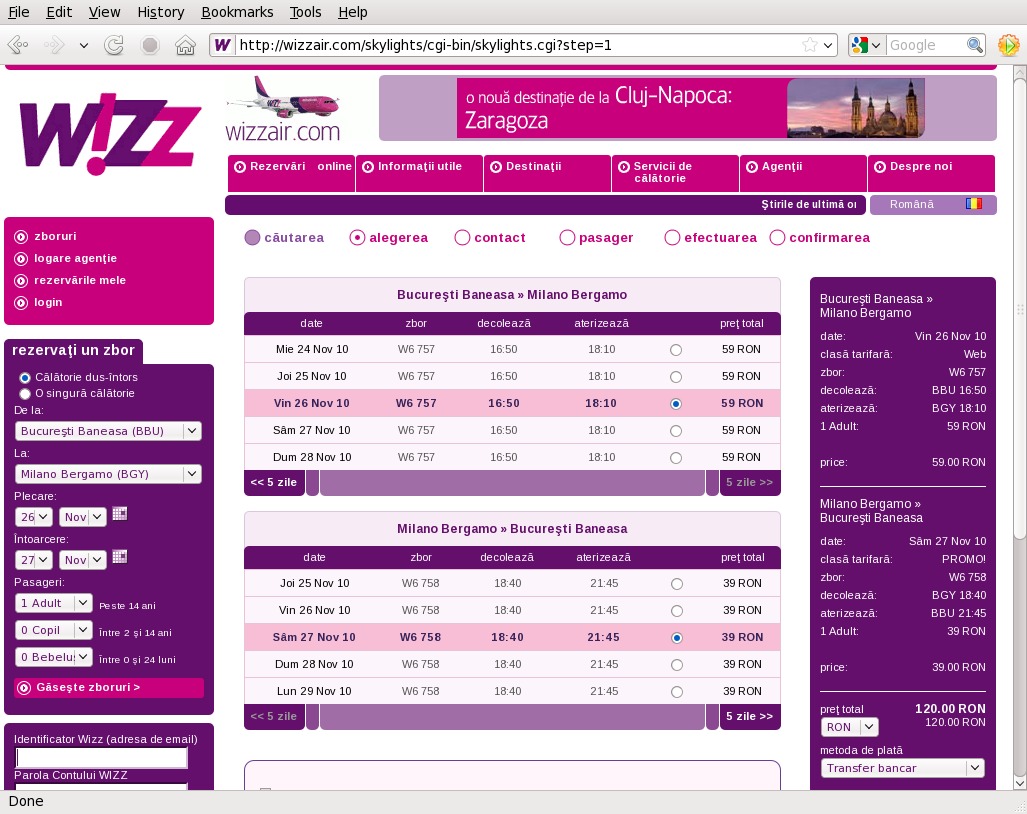Open the View menu
This screenshot has width=1027, height=814.
click(104, 12)
